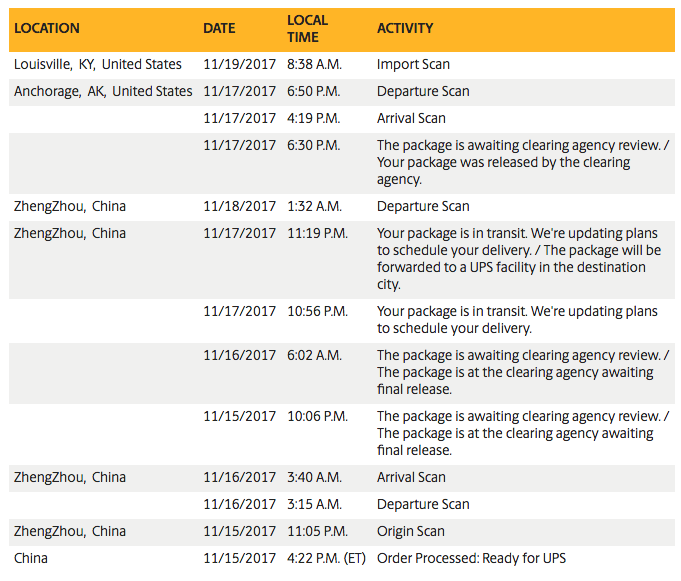The width and height of the screenshot is (681, 581).
Task: Click the LOCATION column header
Action: (x=47, y=29)
